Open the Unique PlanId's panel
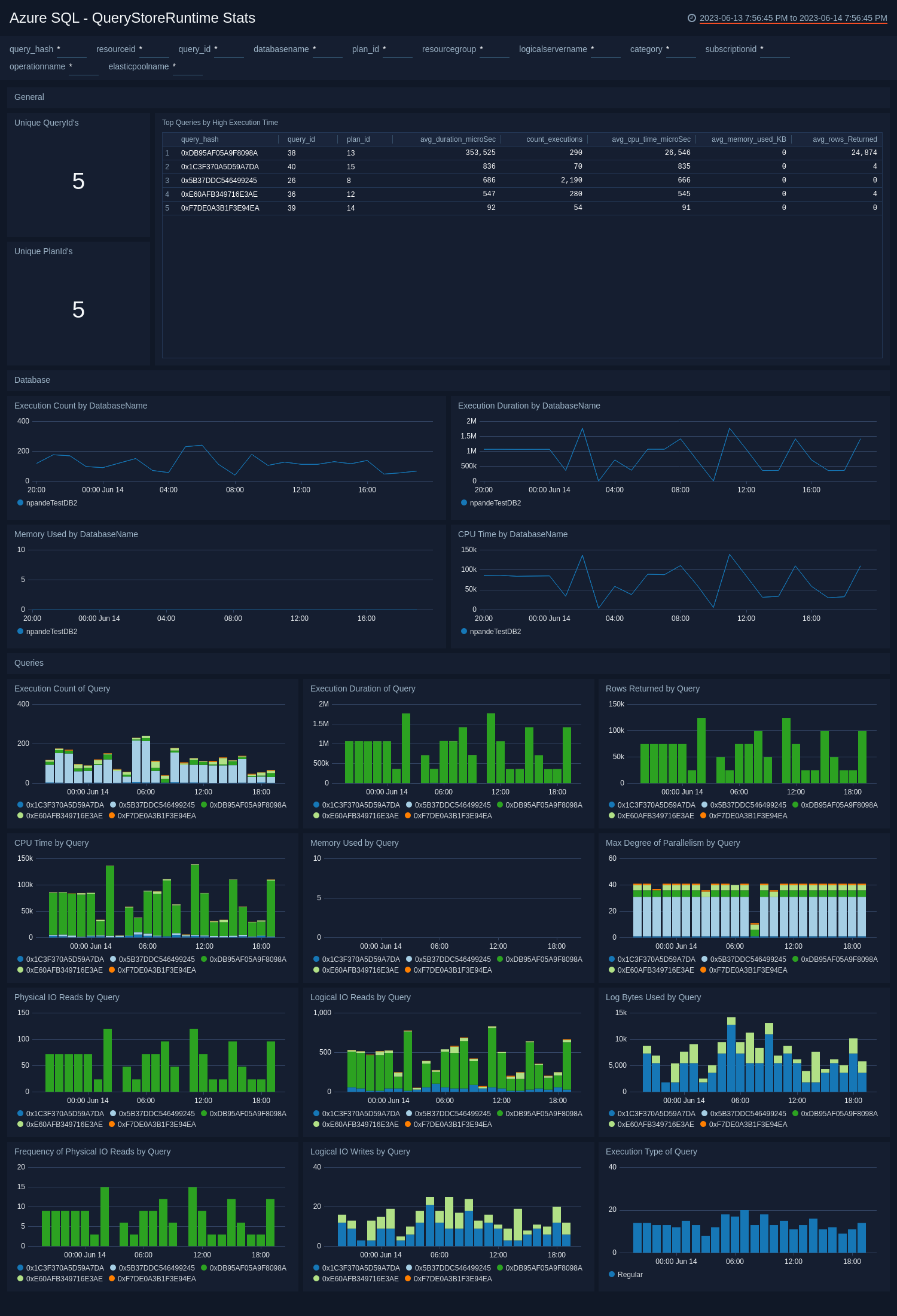 [78, 303]
